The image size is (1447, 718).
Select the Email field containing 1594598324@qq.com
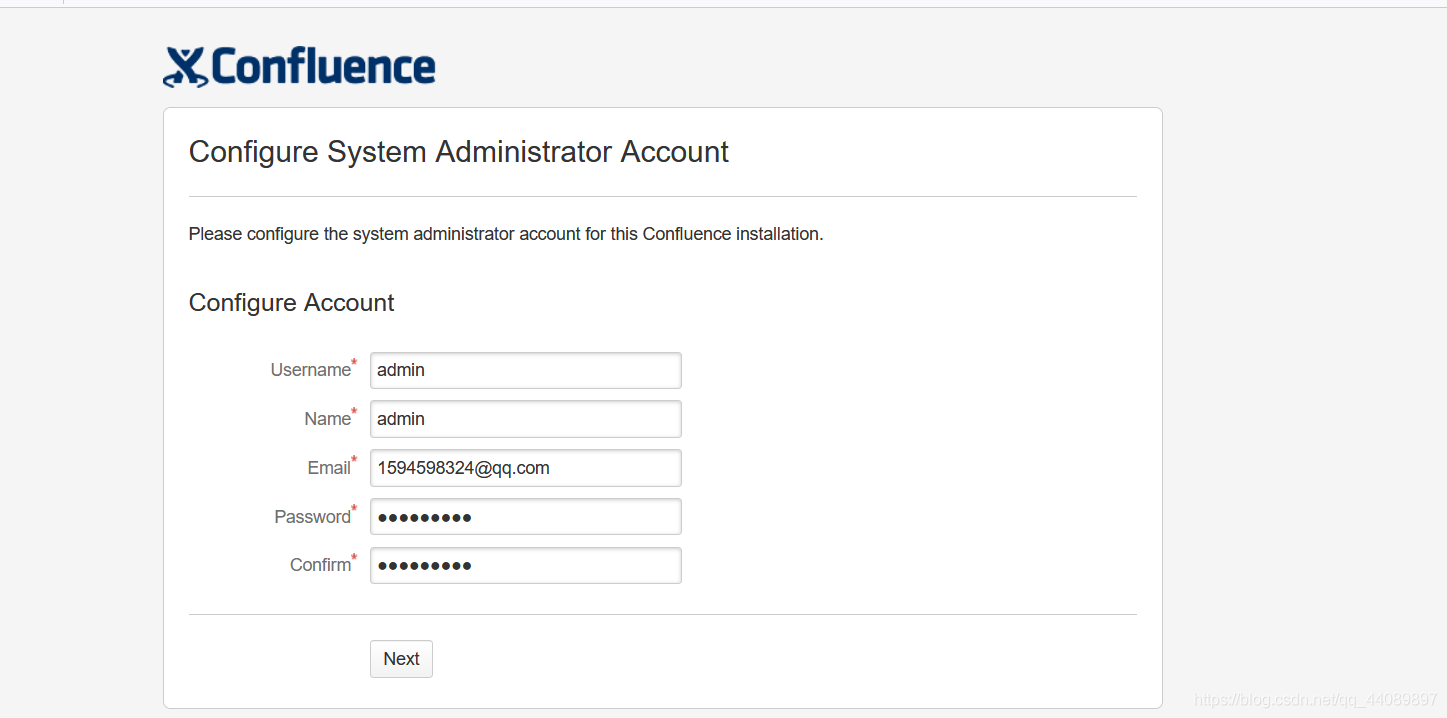click(x=526, y=468)
